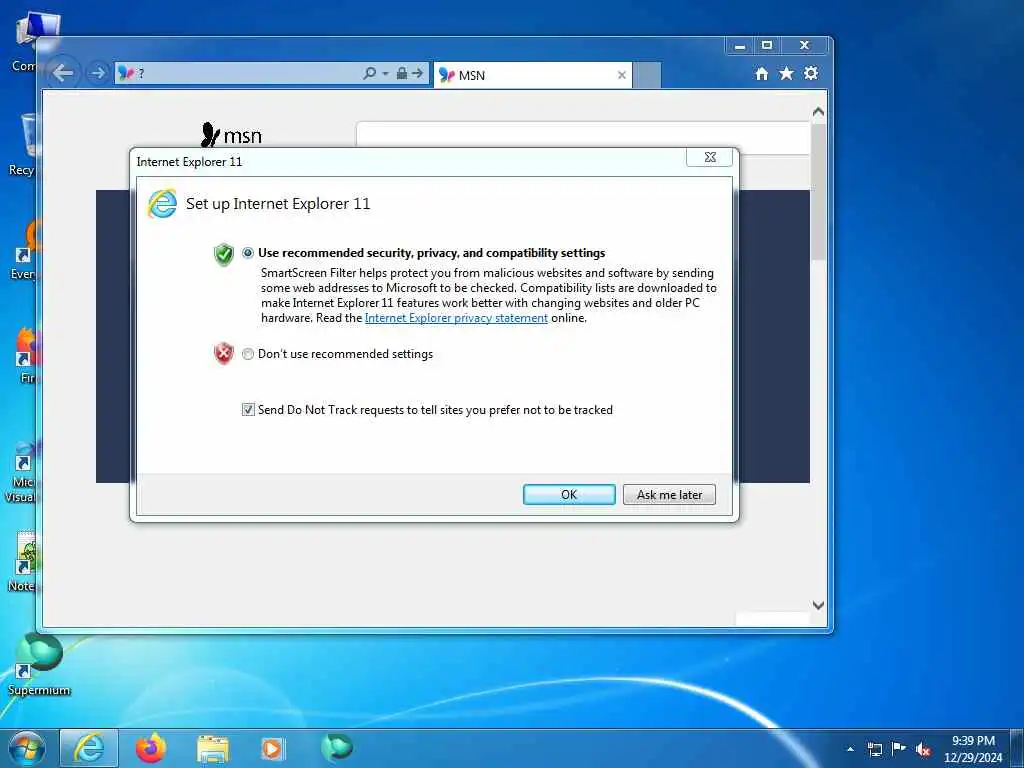Viewport: 1024px width, 768px height.
Task: Maximize the Internet Explorer window
Action: [767, 46]
